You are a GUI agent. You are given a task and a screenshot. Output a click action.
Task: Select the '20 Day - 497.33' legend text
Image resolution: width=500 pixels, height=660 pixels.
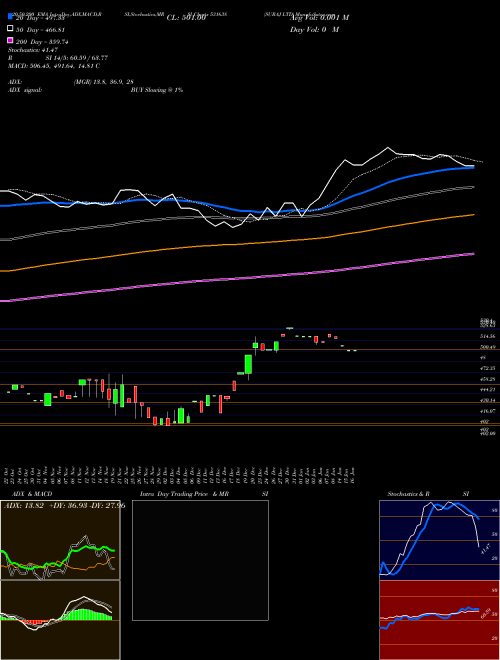click(40, 18)
